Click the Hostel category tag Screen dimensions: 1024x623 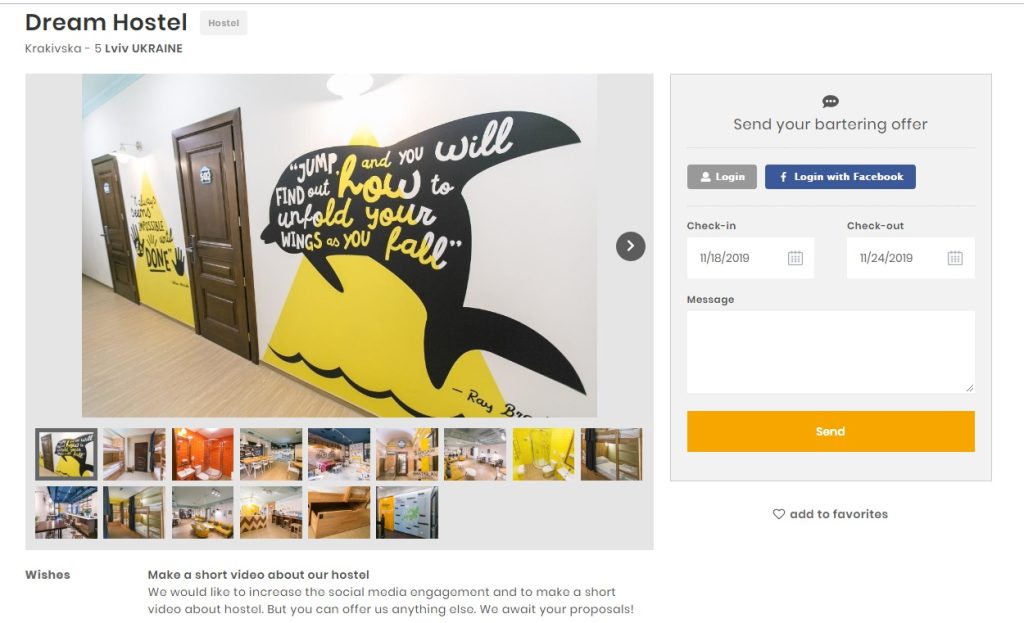(x=223, y=23)
